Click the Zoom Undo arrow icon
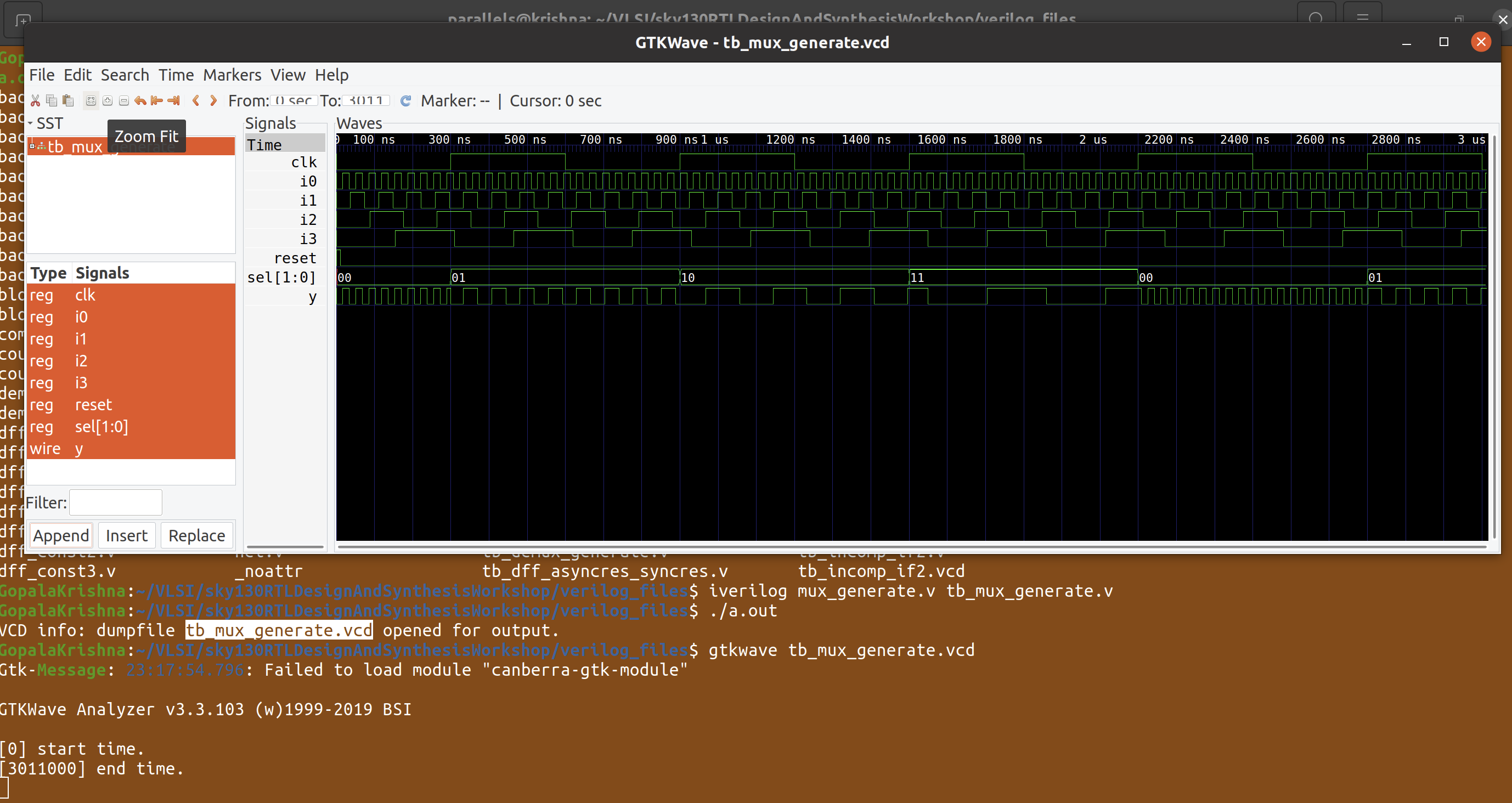The height and width of the screenshot is (803, 1512). (x=140, y=101)
